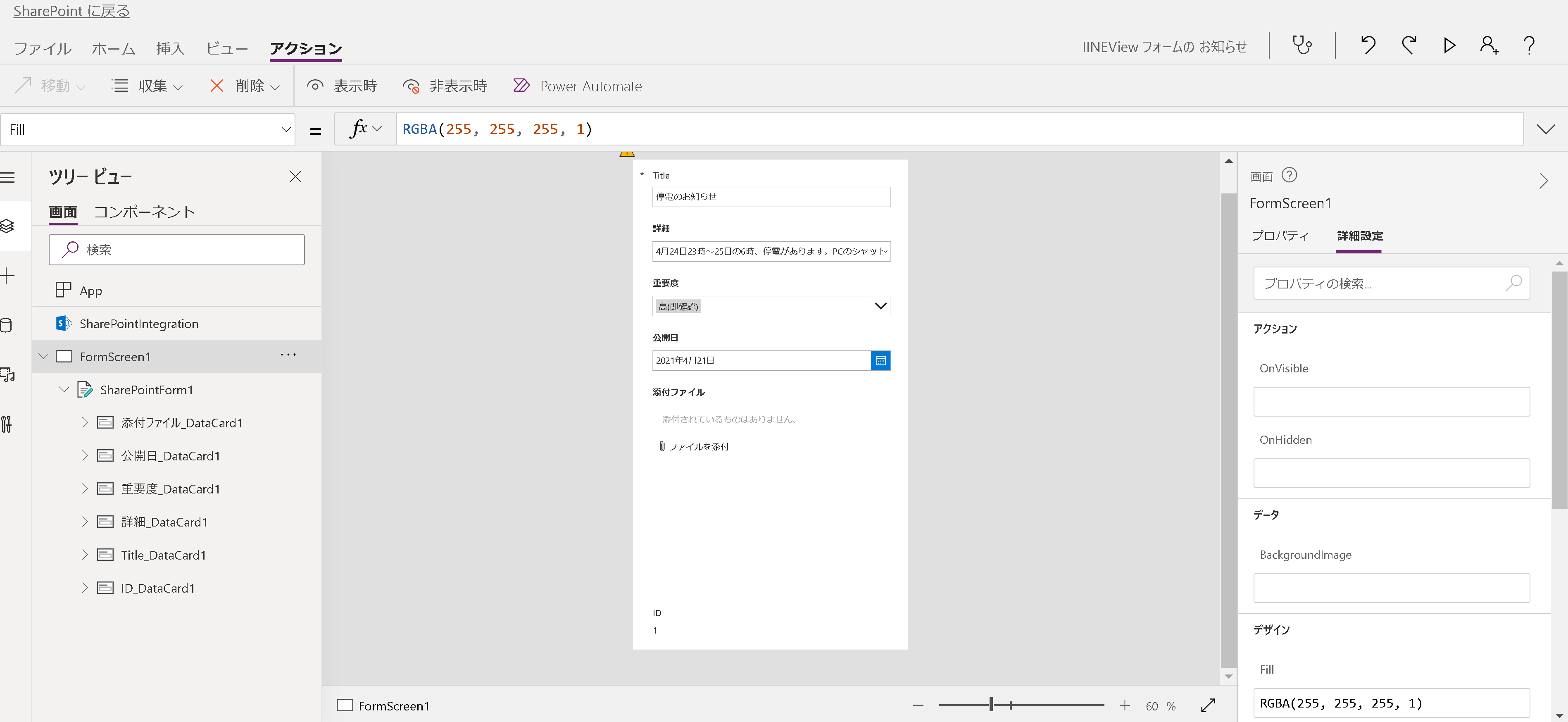Image resolution: width=1568 pixels, height=722 pixels.
Task: Click the Redo arrow icon
Action: pyautogui.click(x=1409, y=45)
